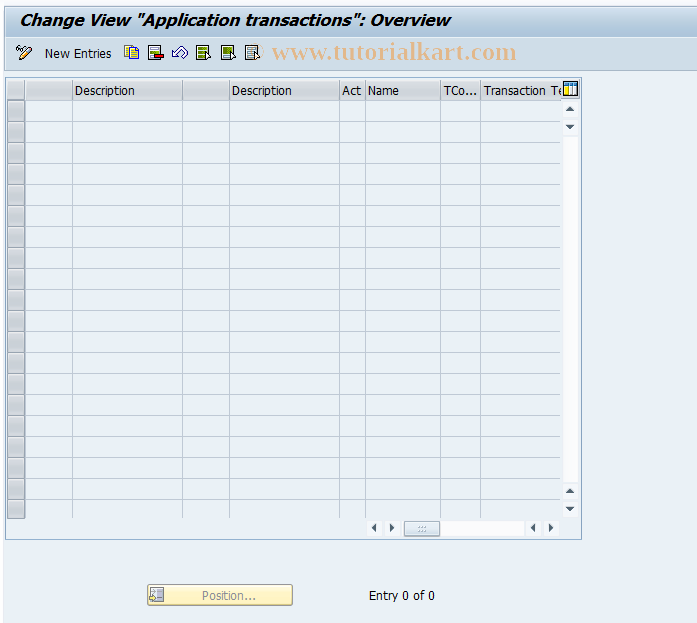Click the first Description column header
697x623 pixels.
(127, 91)
